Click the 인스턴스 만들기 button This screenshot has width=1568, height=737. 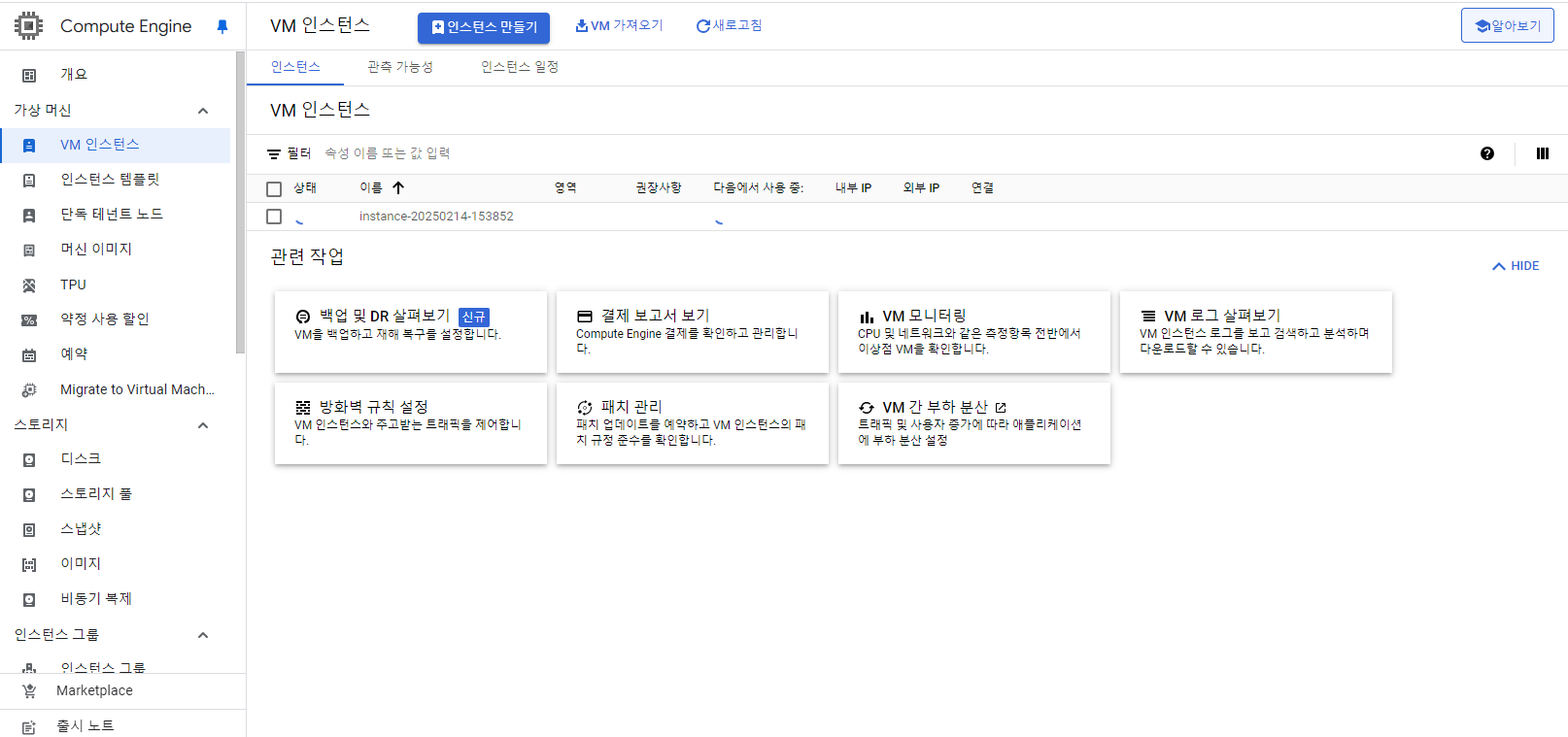click(x=484, y=28)
